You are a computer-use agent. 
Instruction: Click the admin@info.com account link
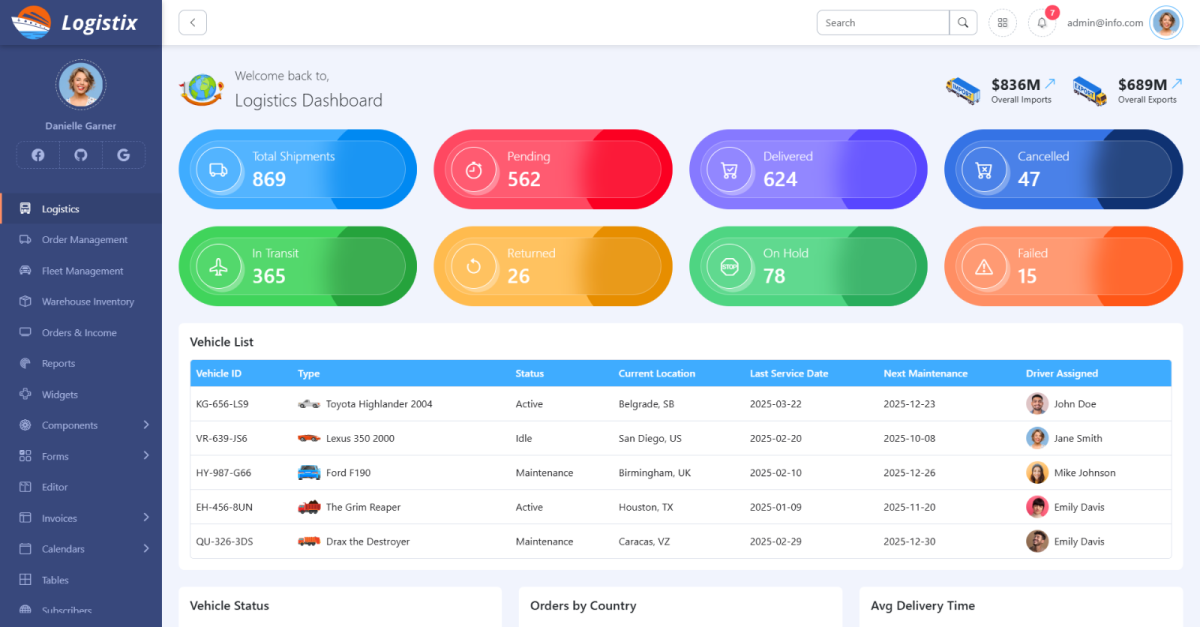point(1104,23)
